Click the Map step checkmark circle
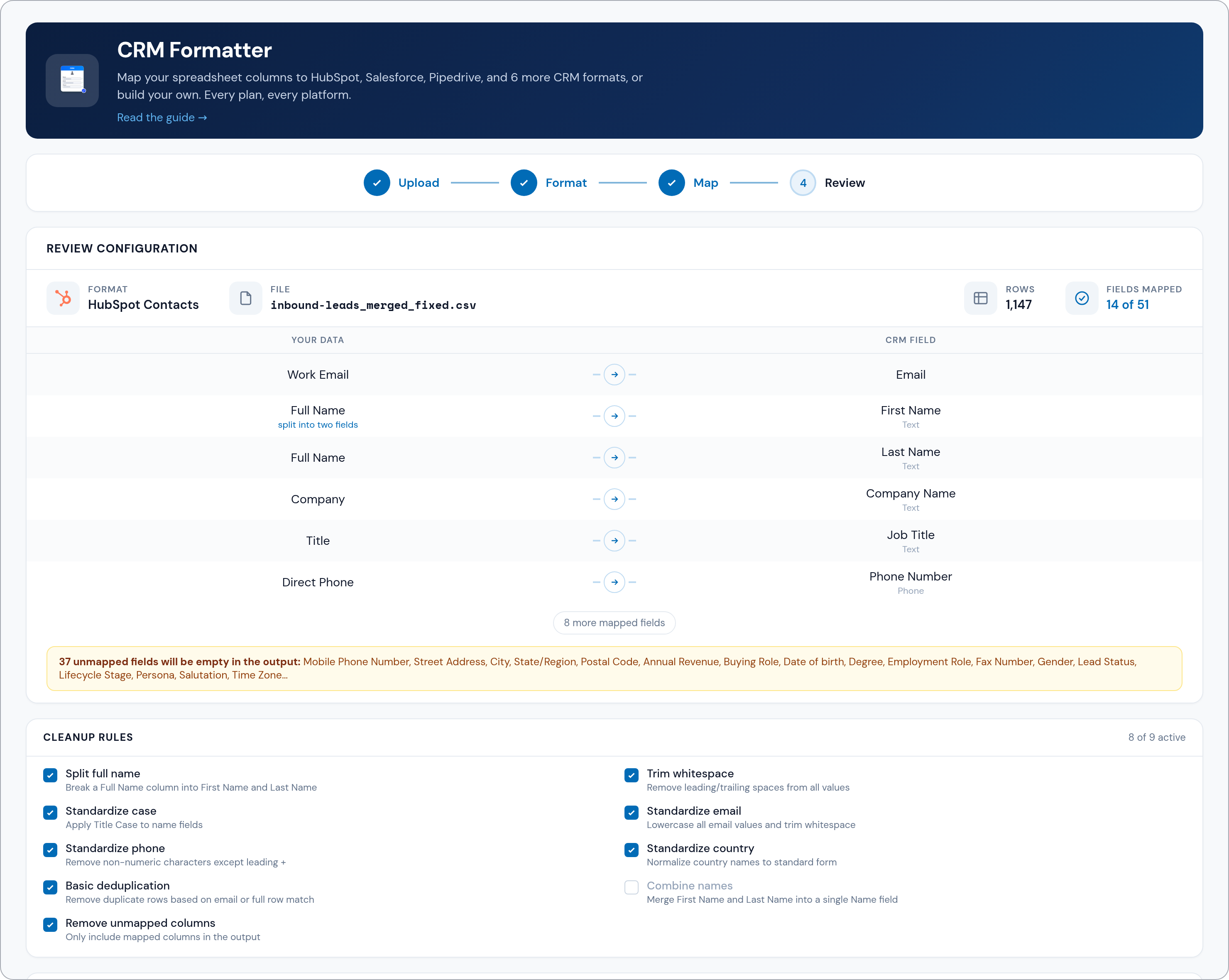The height and width of the screenshot is (980, 1229). (671, 183)
